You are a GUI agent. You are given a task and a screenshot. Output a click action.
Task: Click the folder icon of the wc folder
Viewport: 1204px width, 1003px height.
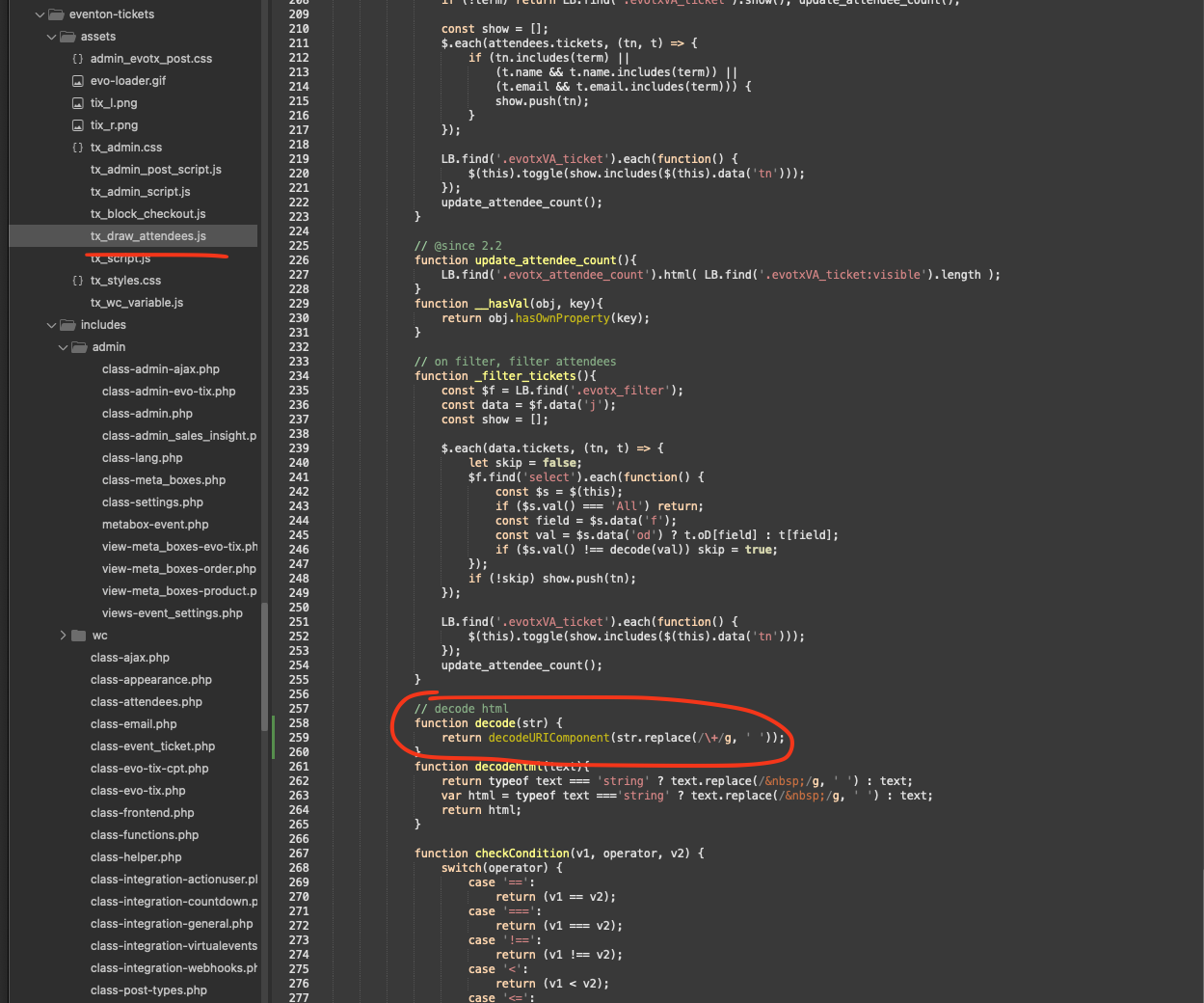[79, 636]
